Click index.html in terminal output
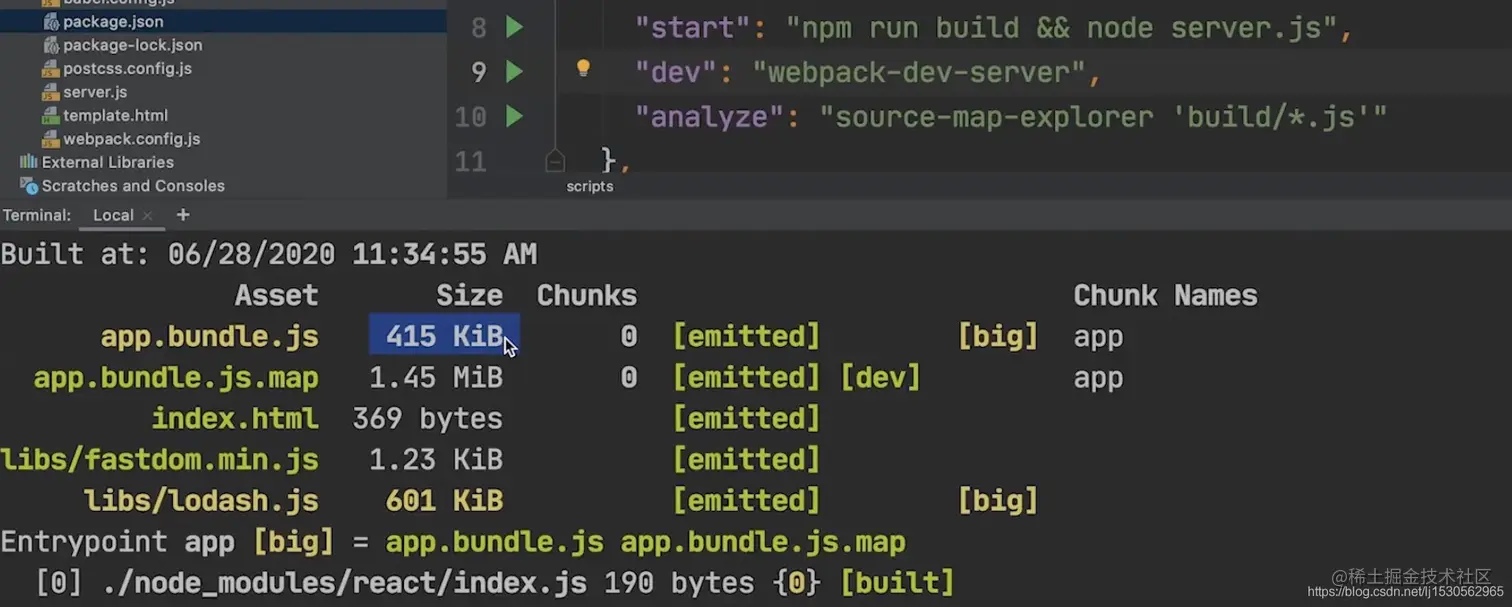 [x=235, y=418]
